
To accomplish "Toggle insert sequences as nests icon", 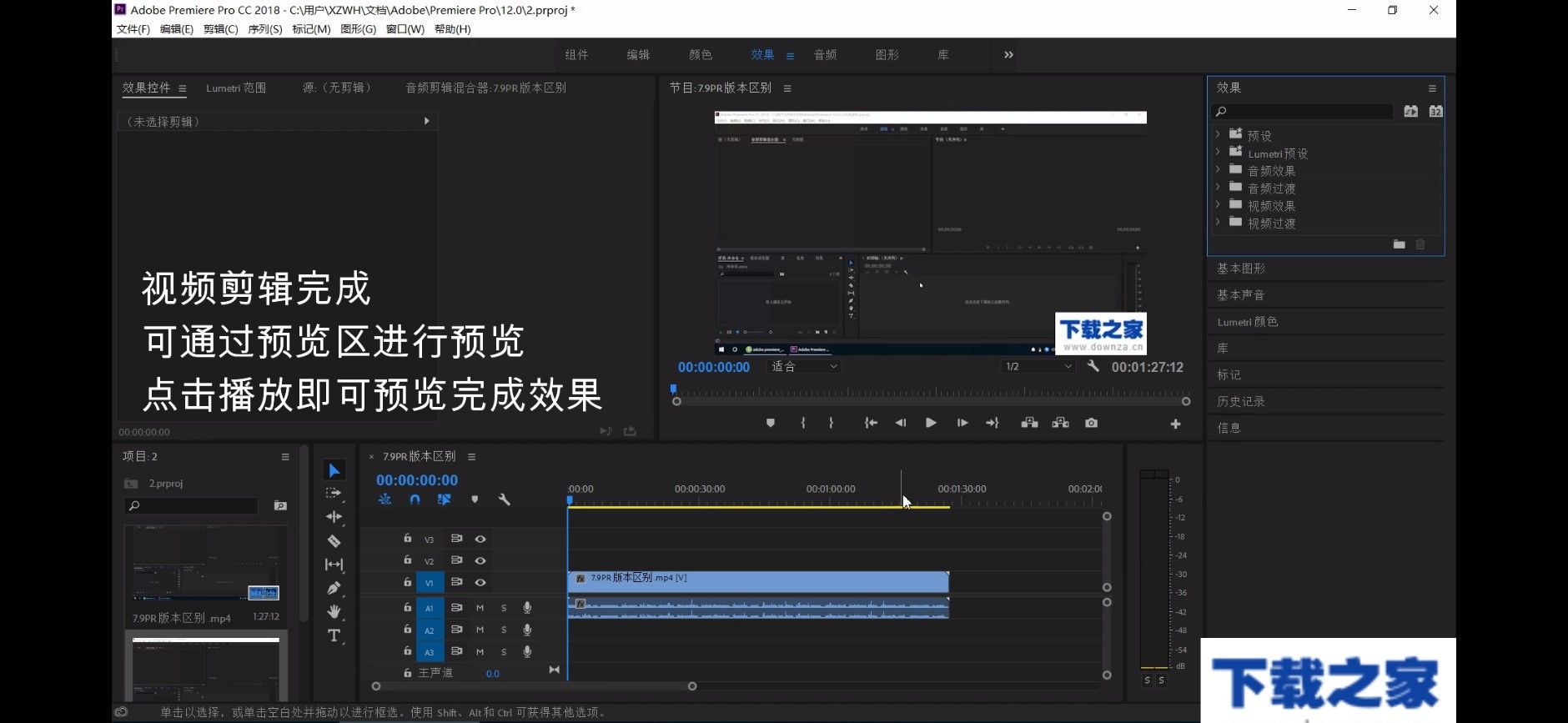I will pyautogui.click(x=384, y=500).
